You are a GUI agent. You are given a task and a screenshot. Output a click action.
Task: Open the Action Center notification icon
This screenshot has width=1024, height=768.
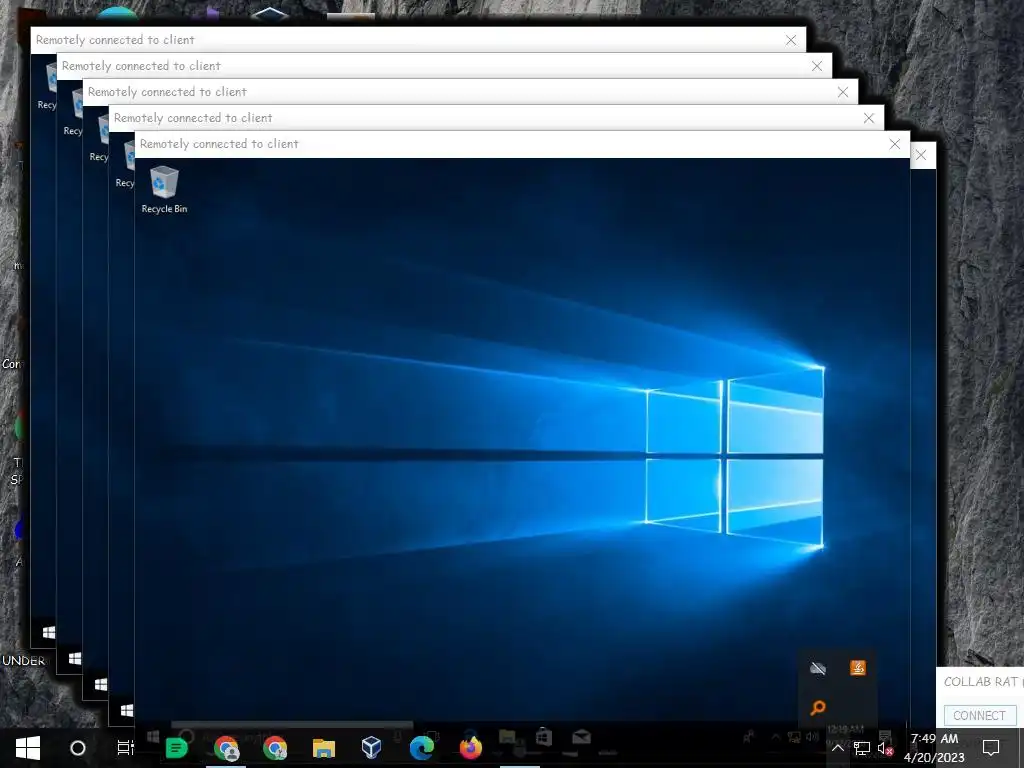click(x=991, y=748)
